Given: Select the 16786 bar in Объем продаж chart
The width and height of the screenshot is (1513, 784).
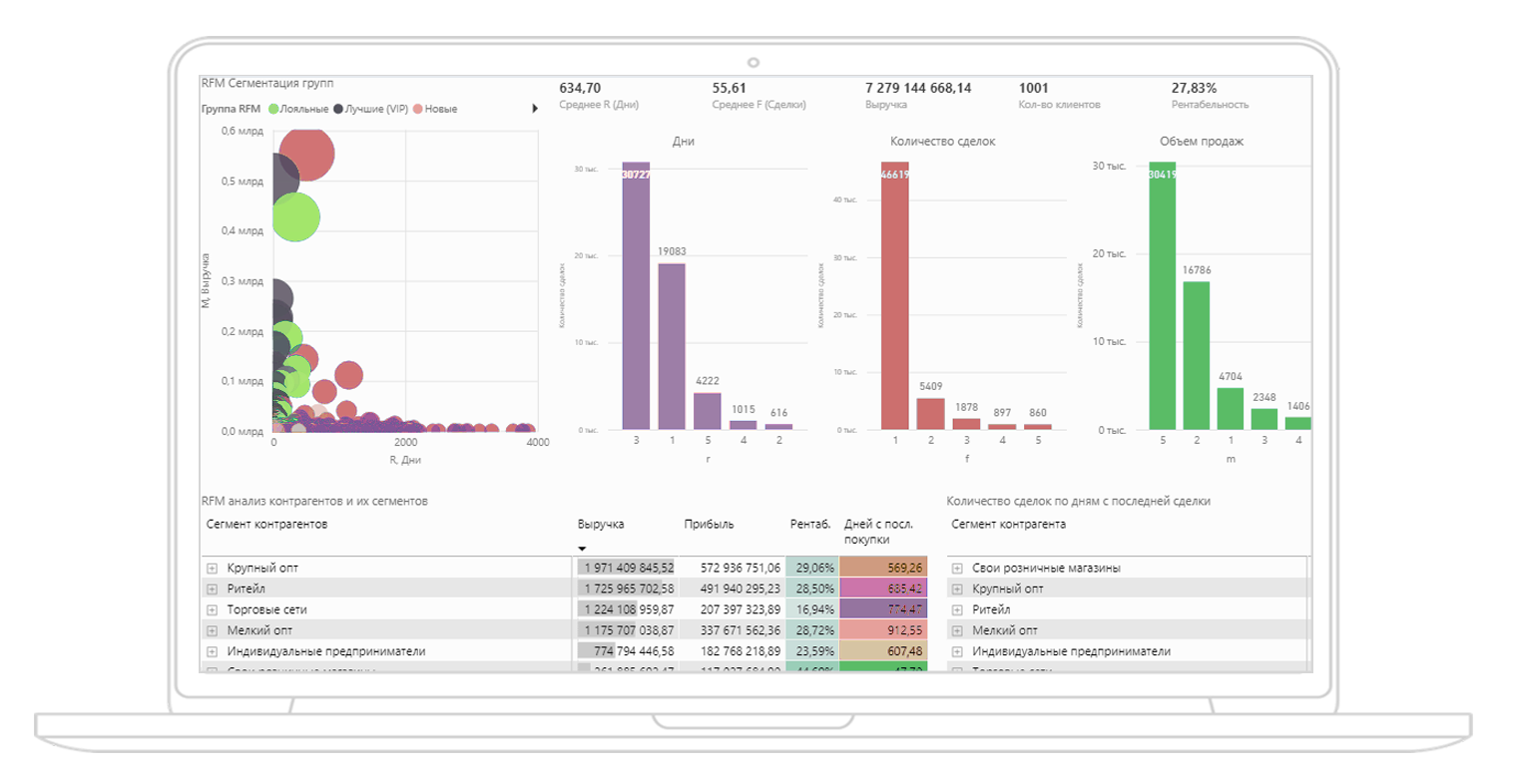Looking at the screenshot, I should click(1197, 355).
